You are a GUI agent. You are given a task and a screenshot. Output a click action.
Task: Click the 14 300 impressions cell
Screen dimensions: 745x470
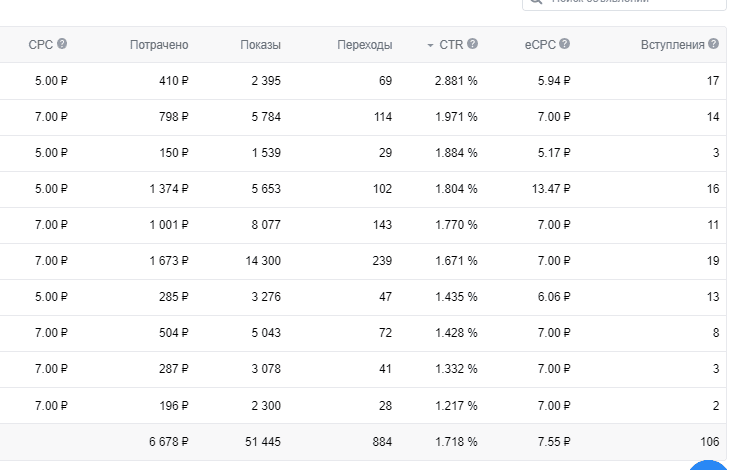tap(258, 261)
